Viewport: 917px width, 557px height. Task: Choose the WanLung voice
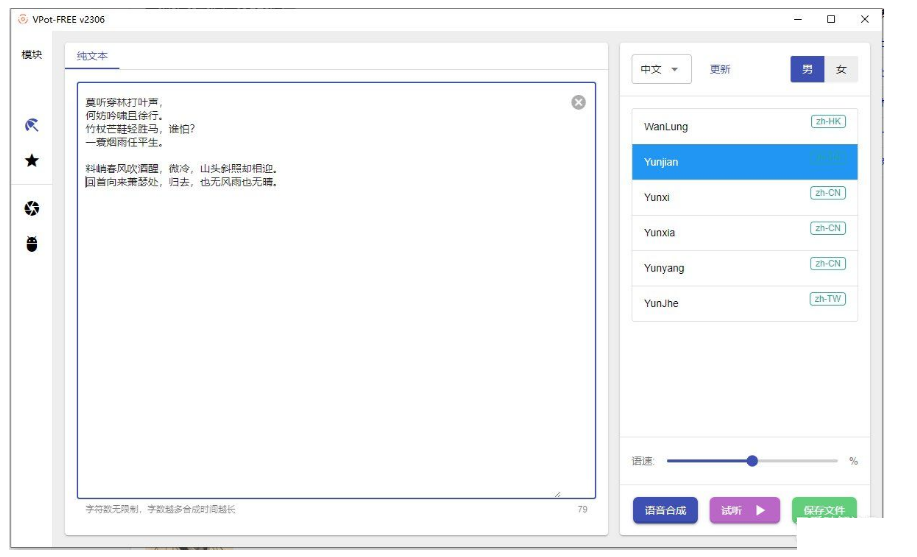[x=744, y=126]
